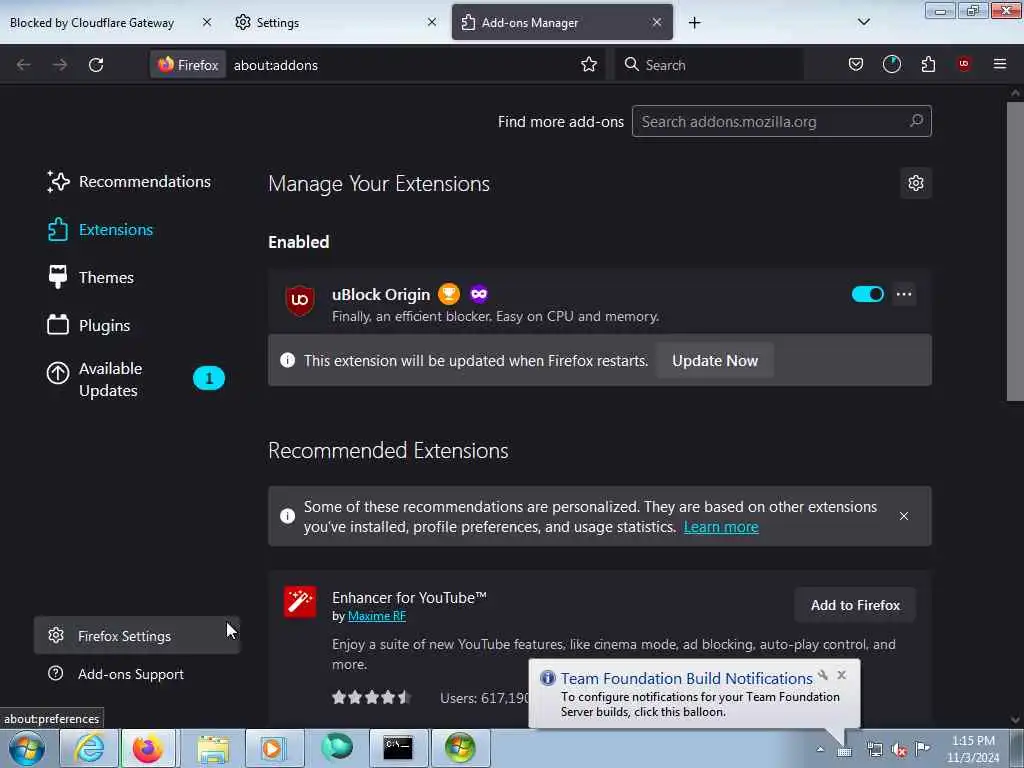Close the Team Foundation notification balloon
The image size is (1024, 768).
tap(842, 675)
